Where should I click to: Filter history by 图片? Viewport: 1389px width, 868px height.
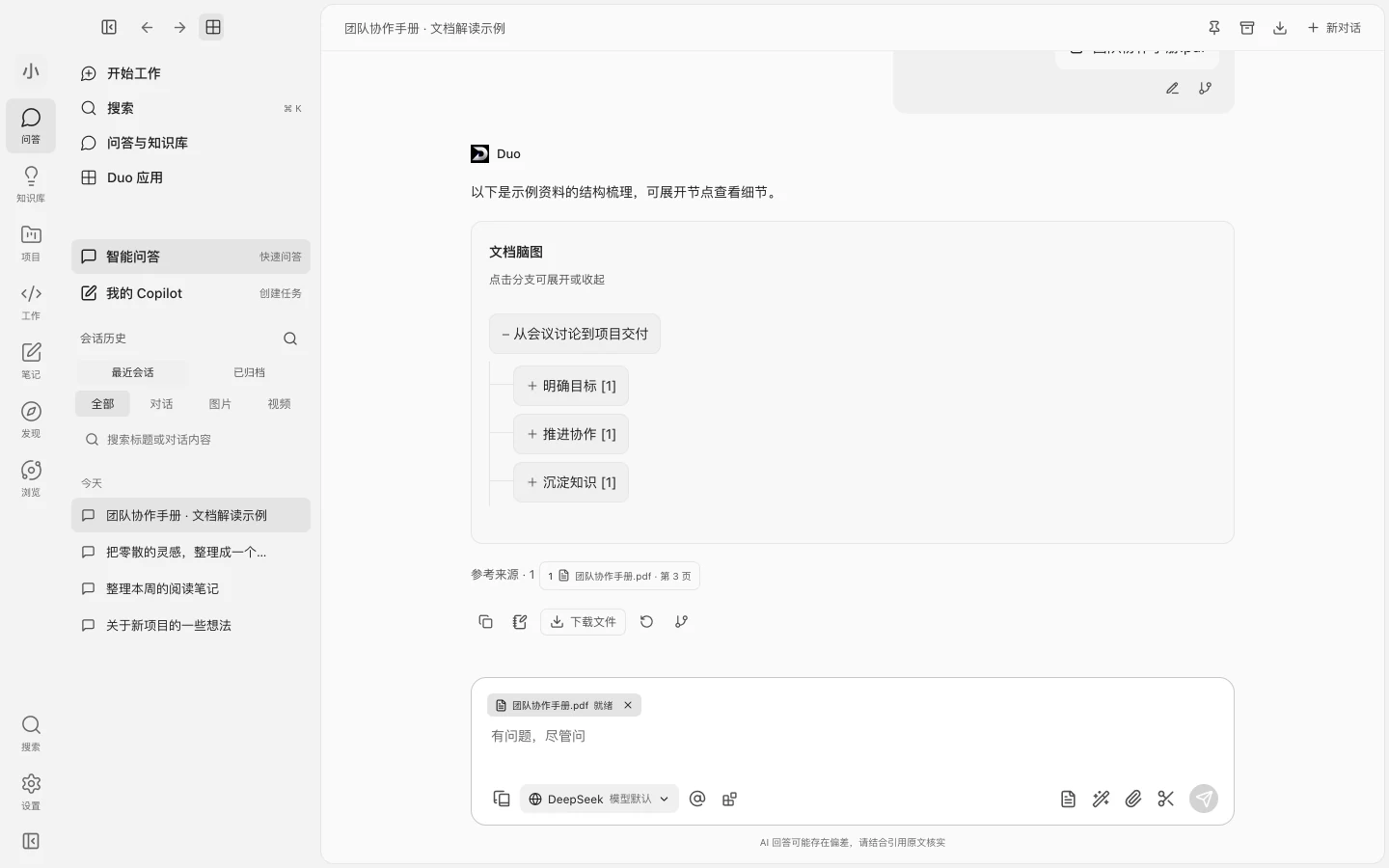pos(220,404)
